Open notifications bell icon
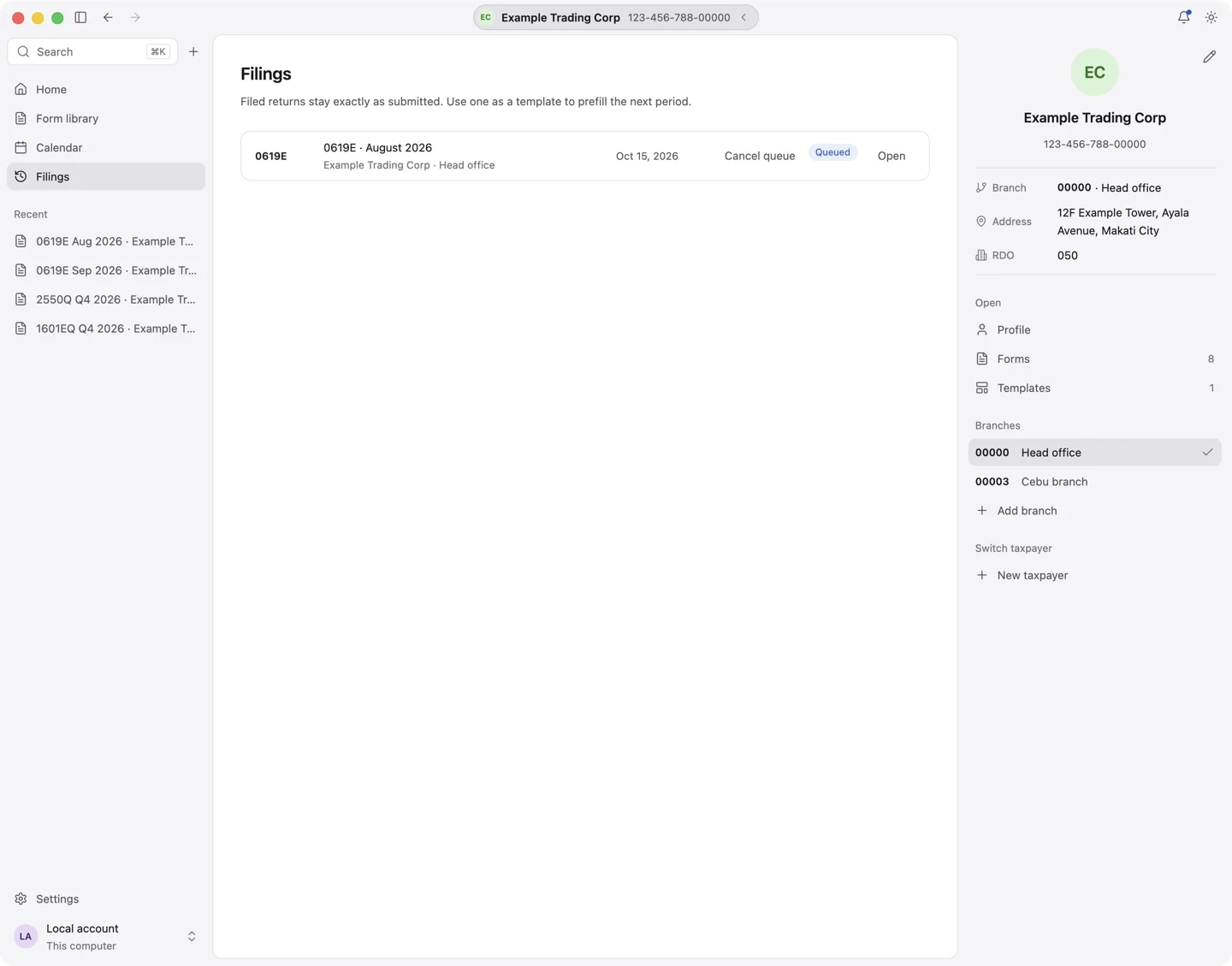The image size is (1232, 966). pyautogui.click(x=1184, y=17)
